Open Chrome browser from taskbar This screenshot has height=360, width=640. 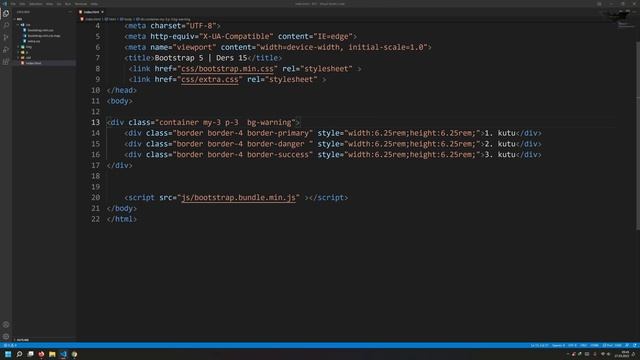pos(74,354)
